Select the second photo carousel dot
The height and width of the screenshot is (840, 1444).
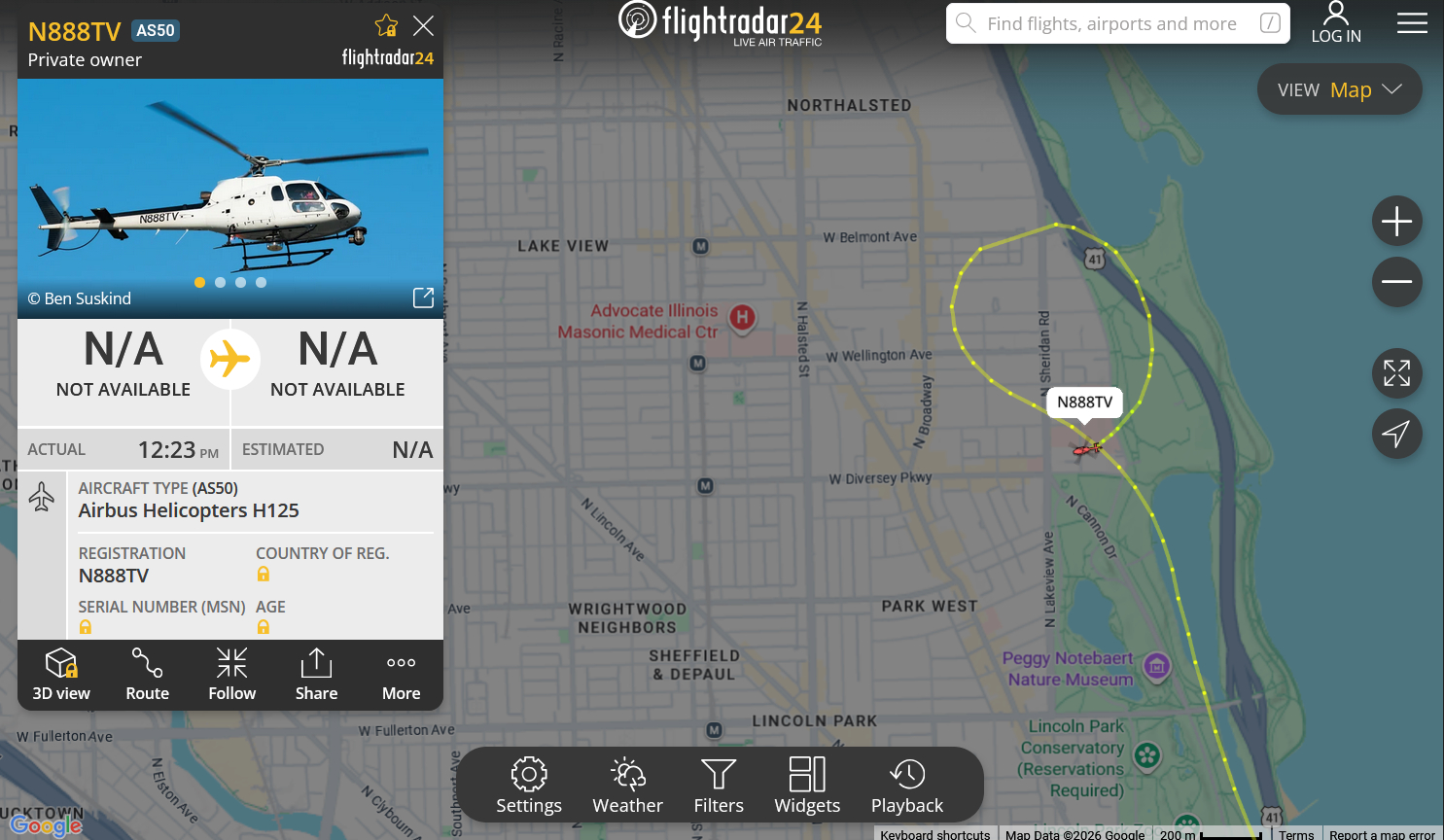coord(220,282)
